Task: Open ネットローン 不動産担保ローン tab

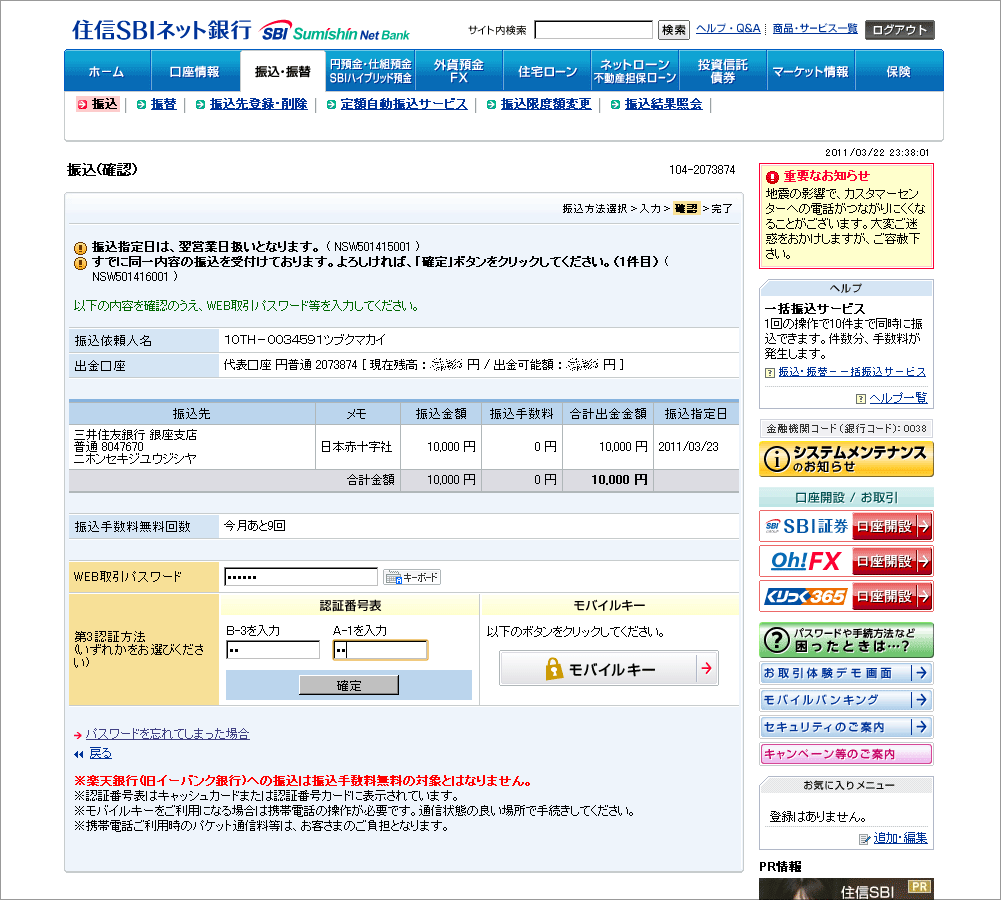Action: (635, 71)
